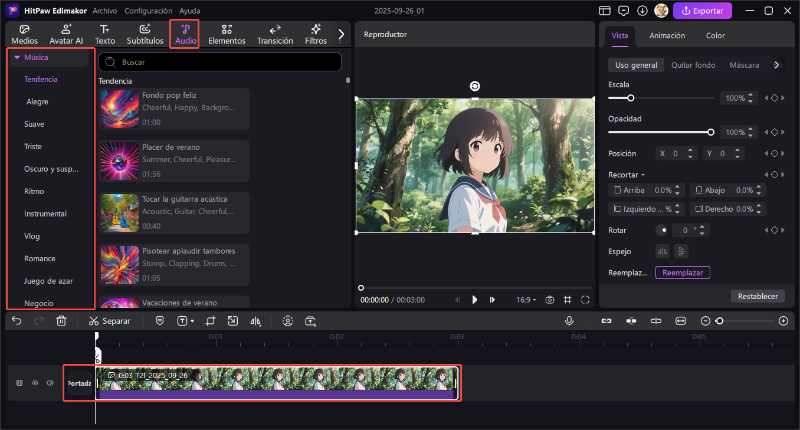Click the microphone voice-over icon
800x430 pixels.
[569, 320]
